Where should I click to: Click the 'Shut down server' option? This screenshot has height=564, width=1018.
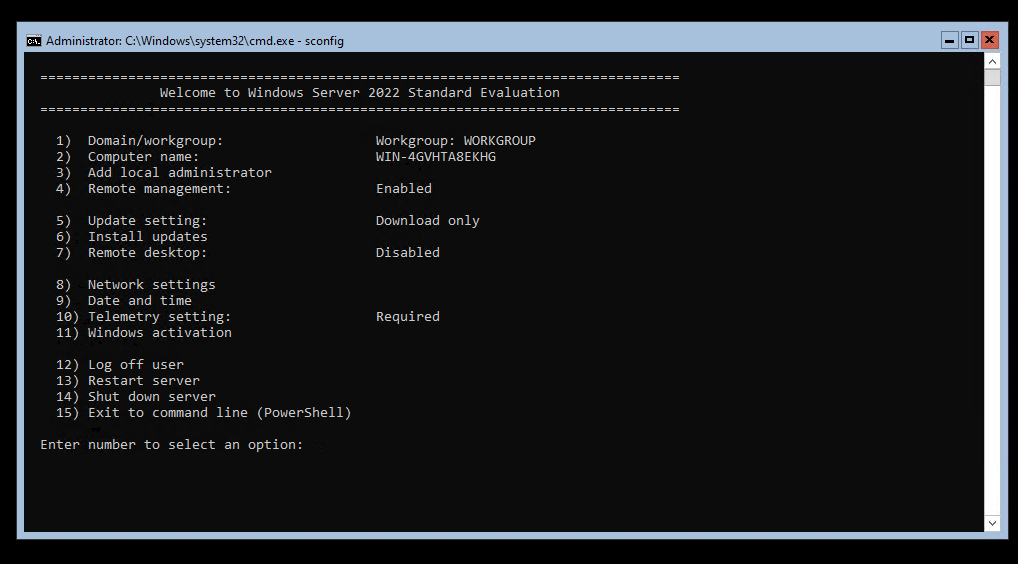click(136, 397)
